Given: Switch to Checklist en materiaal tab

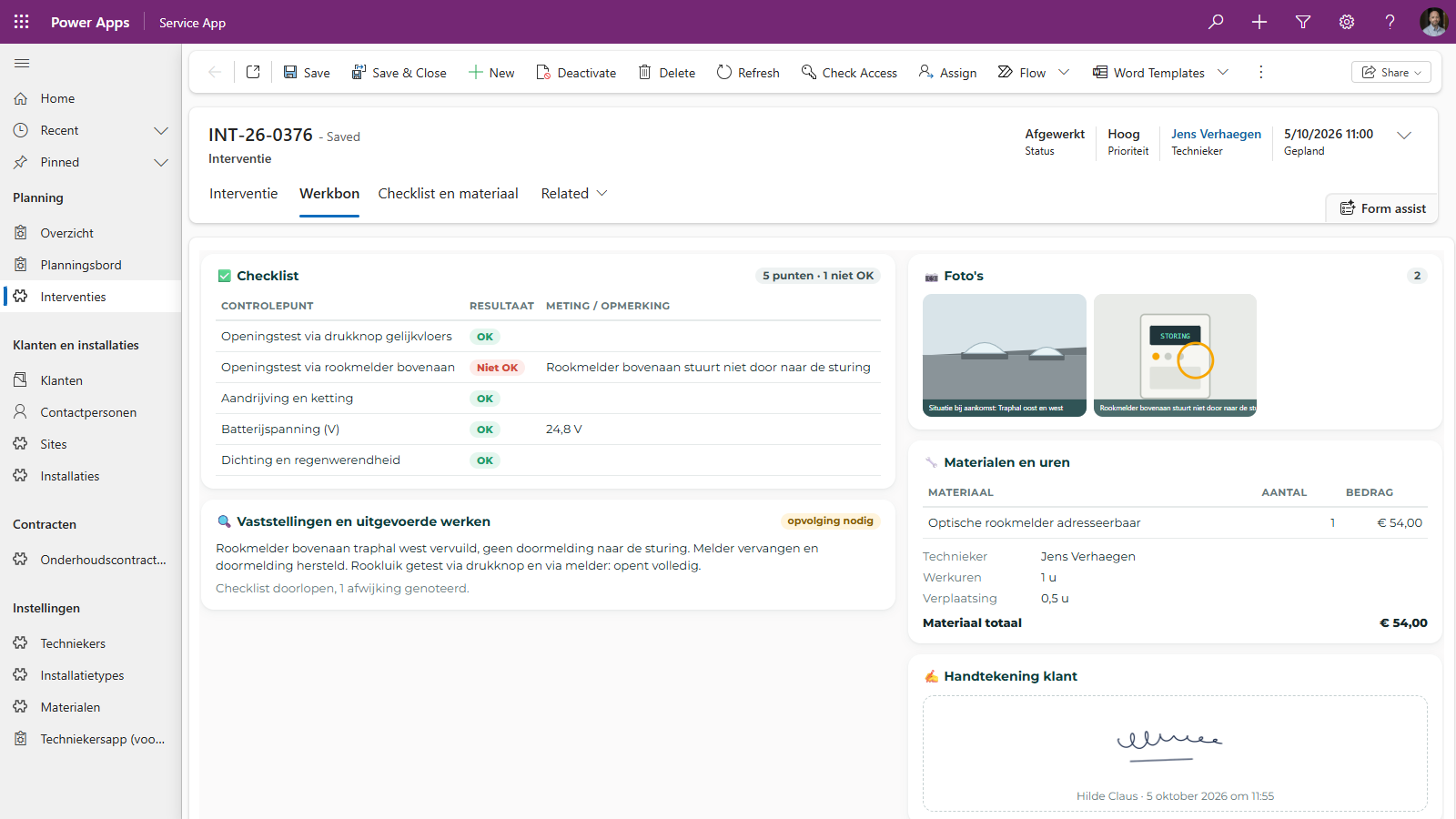Looking at the screenshot, I should point(448,193).
